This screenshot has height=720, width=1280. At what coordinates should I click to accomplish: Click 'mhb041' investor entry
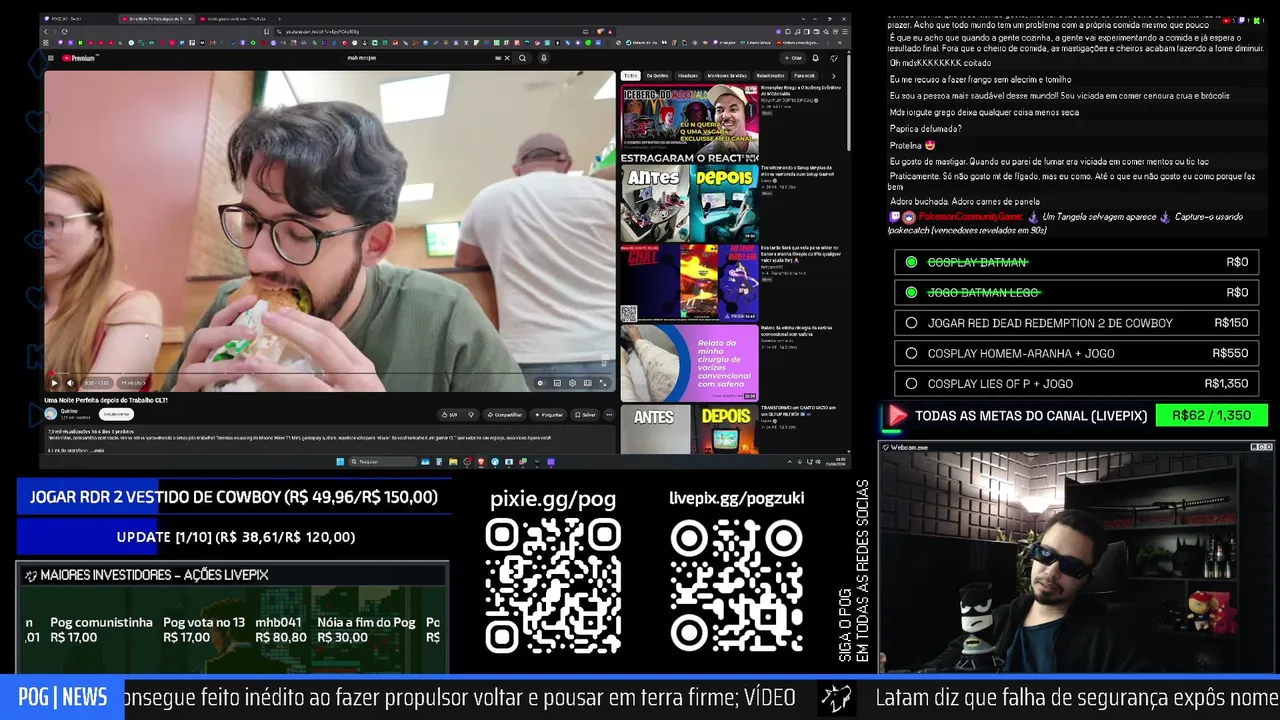pyautogui.click(x=280, y=629)
